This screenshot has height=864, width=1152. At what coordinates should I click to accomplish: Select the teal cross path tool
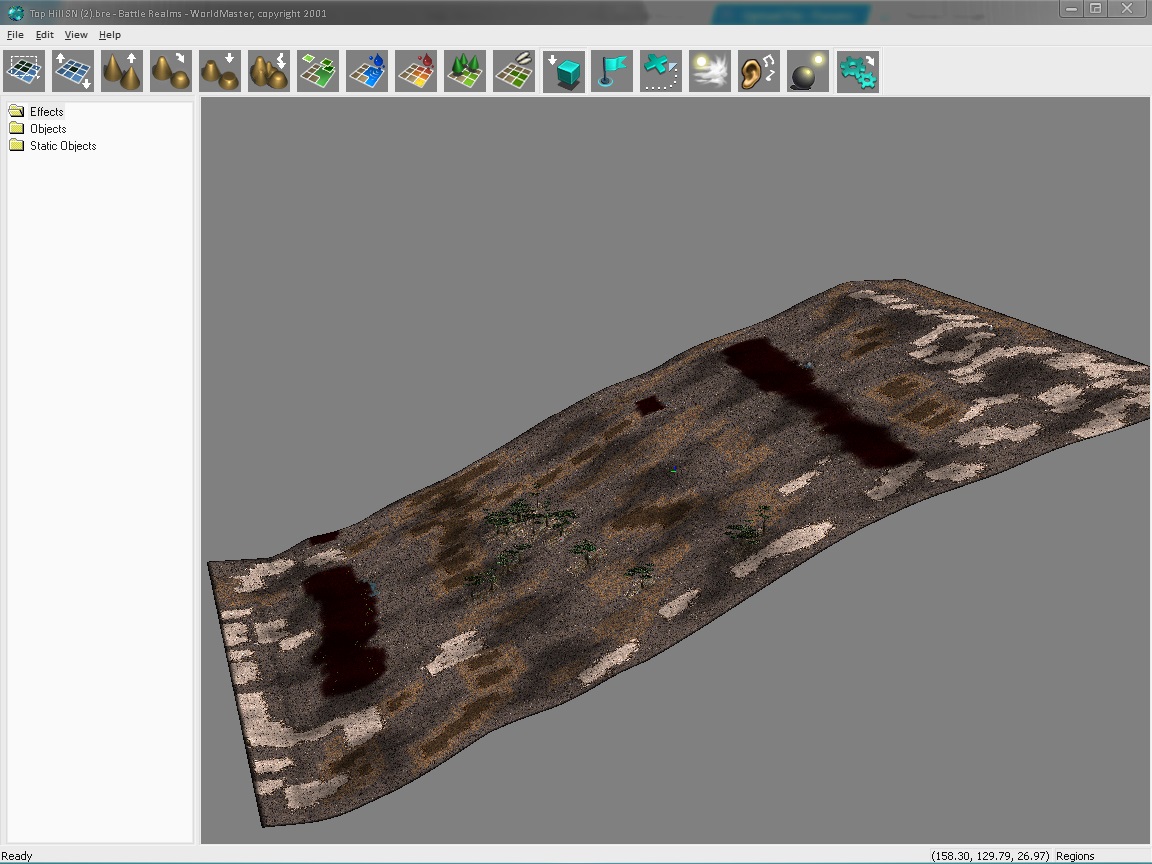pos(661,71)
